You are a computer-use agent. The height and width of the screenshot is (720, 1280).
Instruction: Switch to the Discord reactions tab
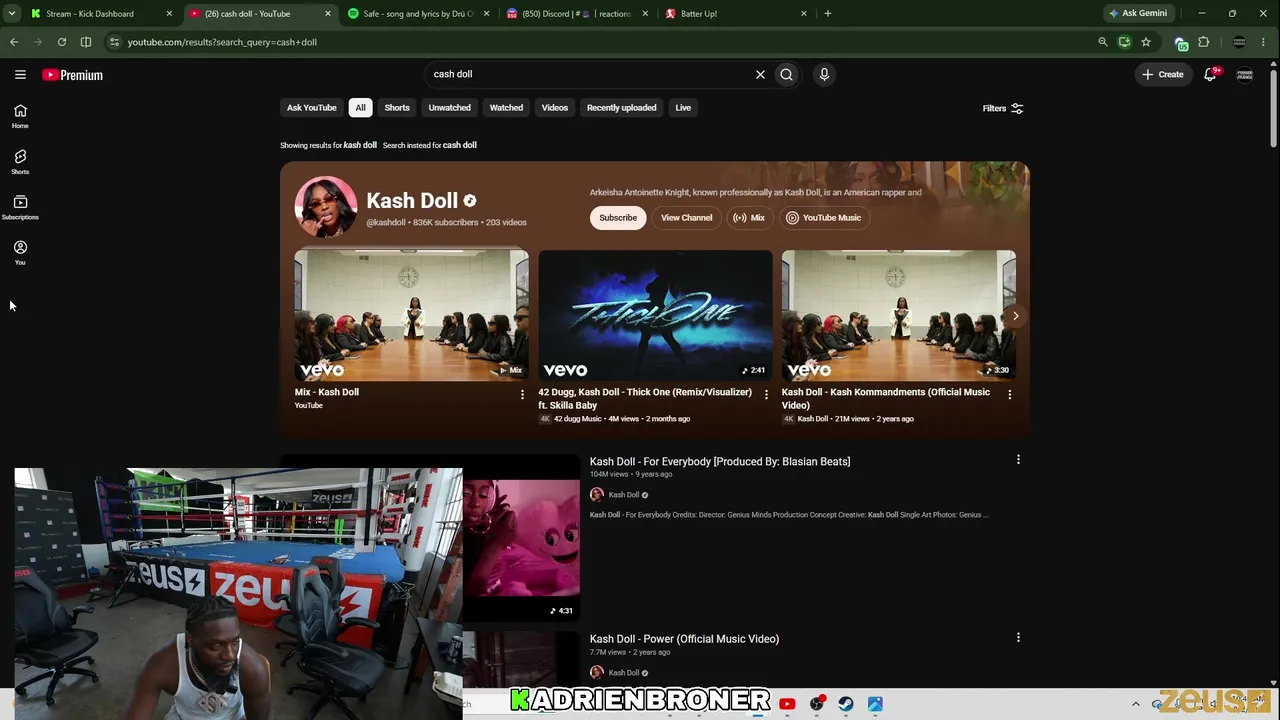point(575,13)
